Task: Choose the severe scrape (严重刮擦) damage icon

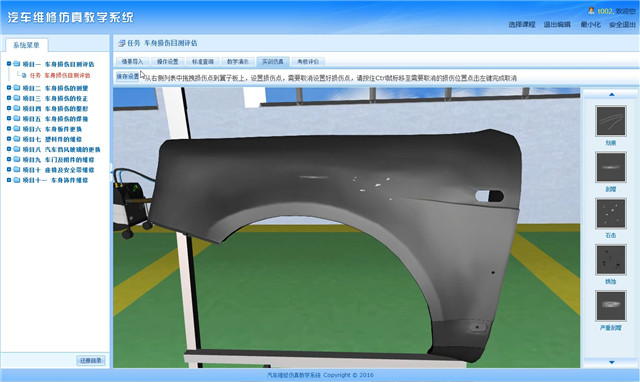Action: tap(611, 305)
